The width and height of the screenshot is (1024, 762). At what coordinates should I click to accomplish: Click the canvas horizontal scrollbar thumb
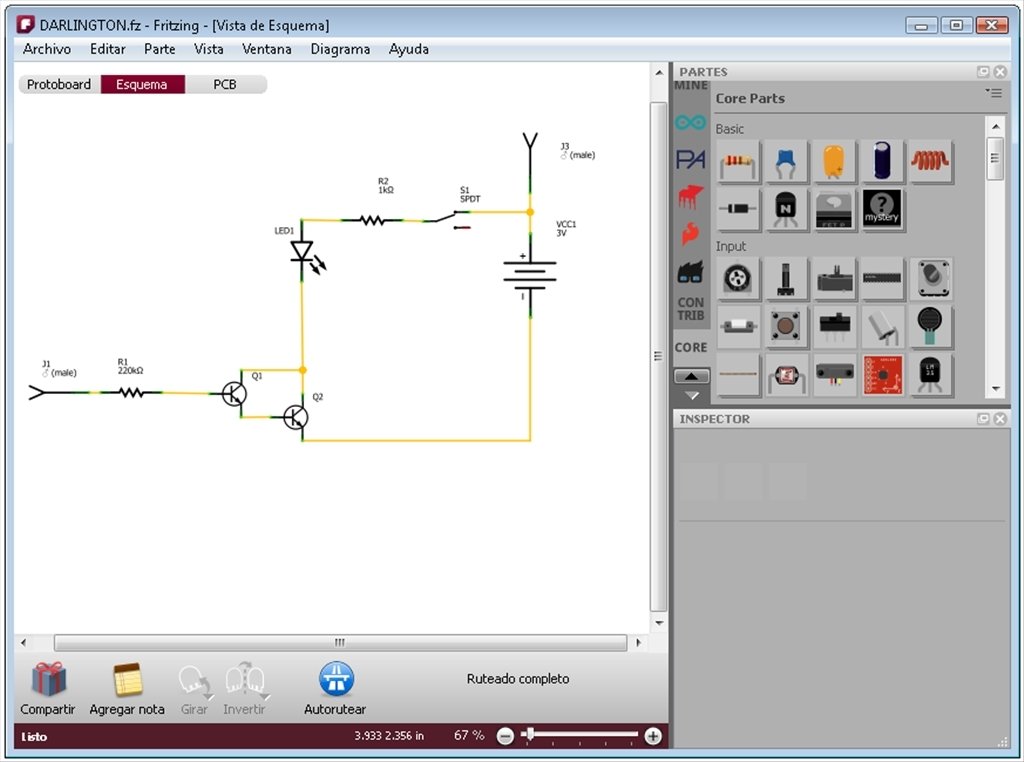click(x=340, y=643)
